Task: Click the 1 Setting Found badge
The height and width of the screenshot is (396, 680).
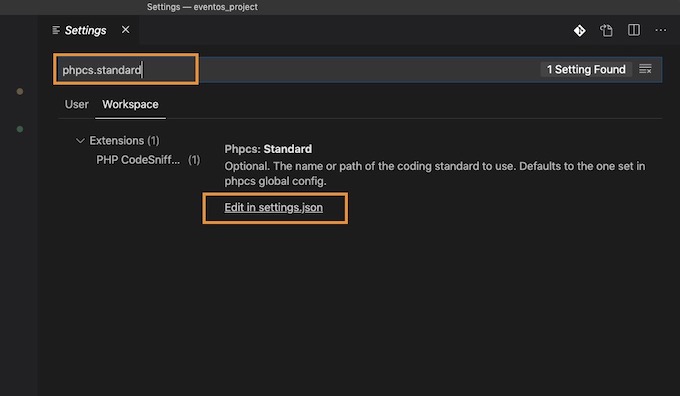Action: pyautogui.click(x=586, y=69)
